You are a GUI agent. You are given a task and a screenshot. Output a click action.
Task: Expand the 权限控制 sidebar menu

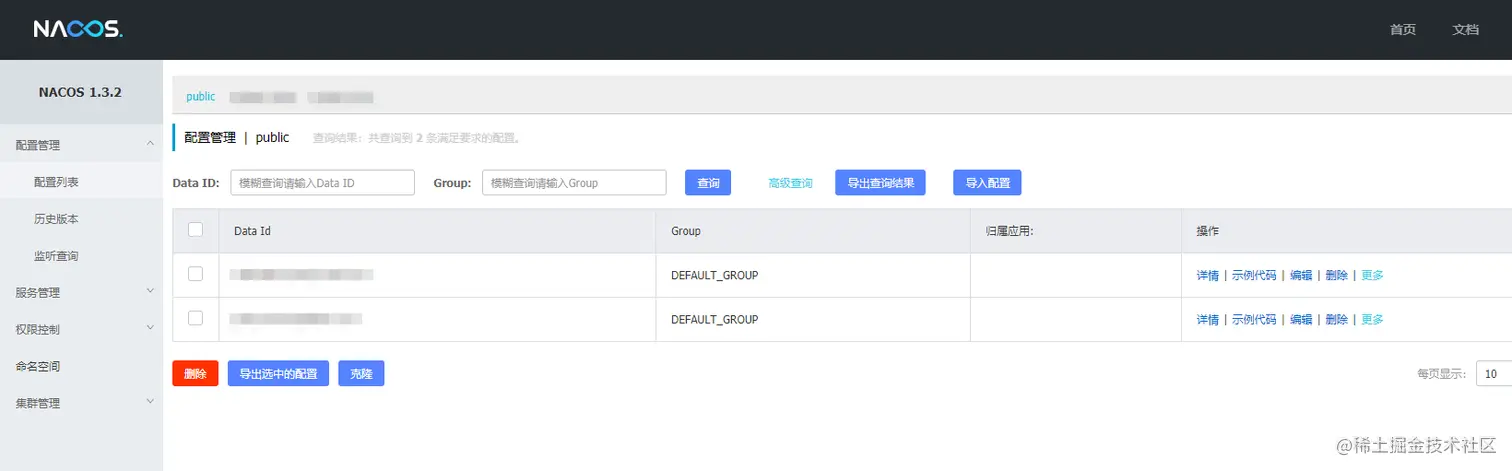coord(81,329)
